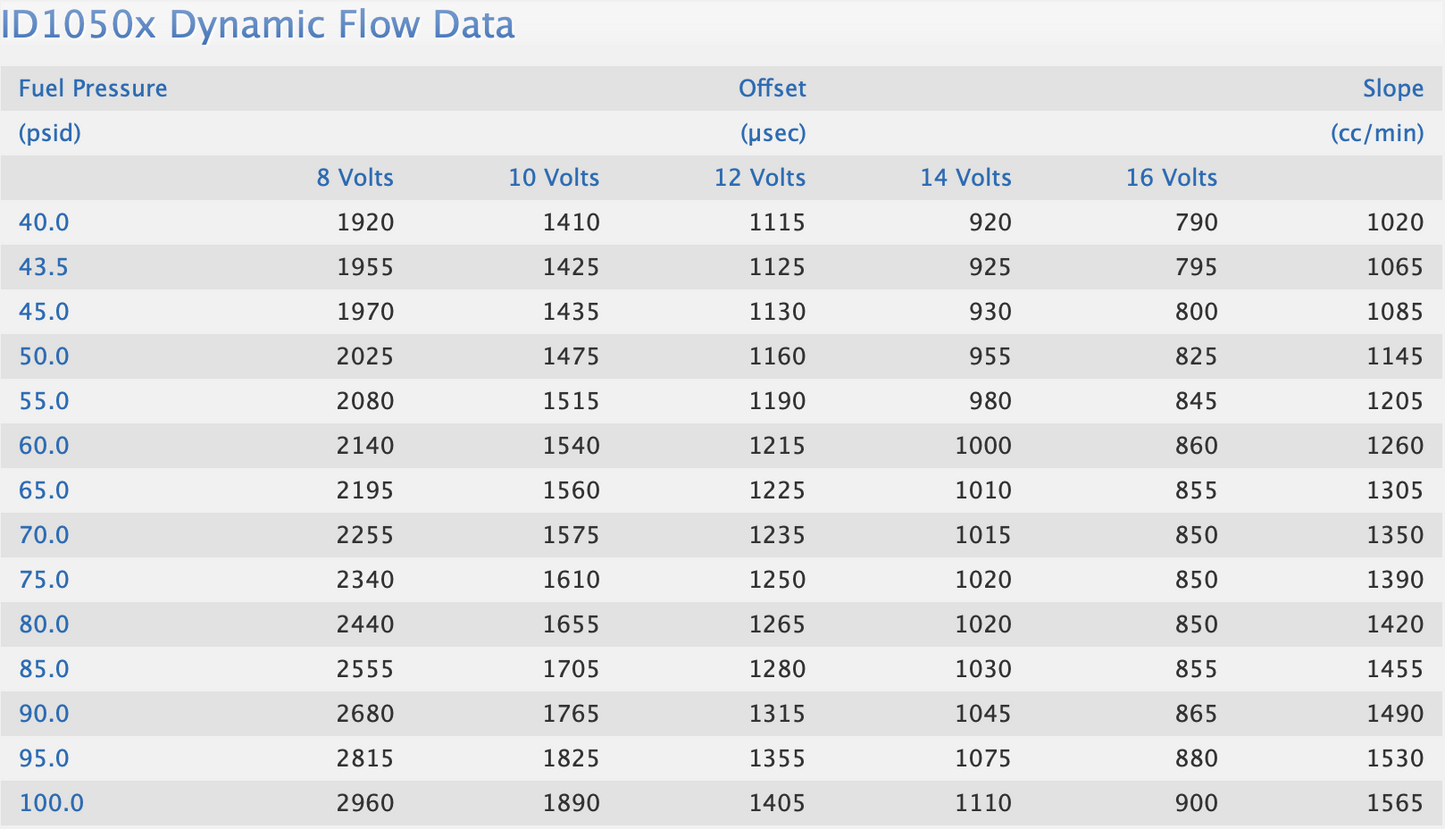The height and width of the screenshot is (829, 1445).
Task: Click the 2960 offset cell at 8 volts
Action: click(x=366, y=802)
